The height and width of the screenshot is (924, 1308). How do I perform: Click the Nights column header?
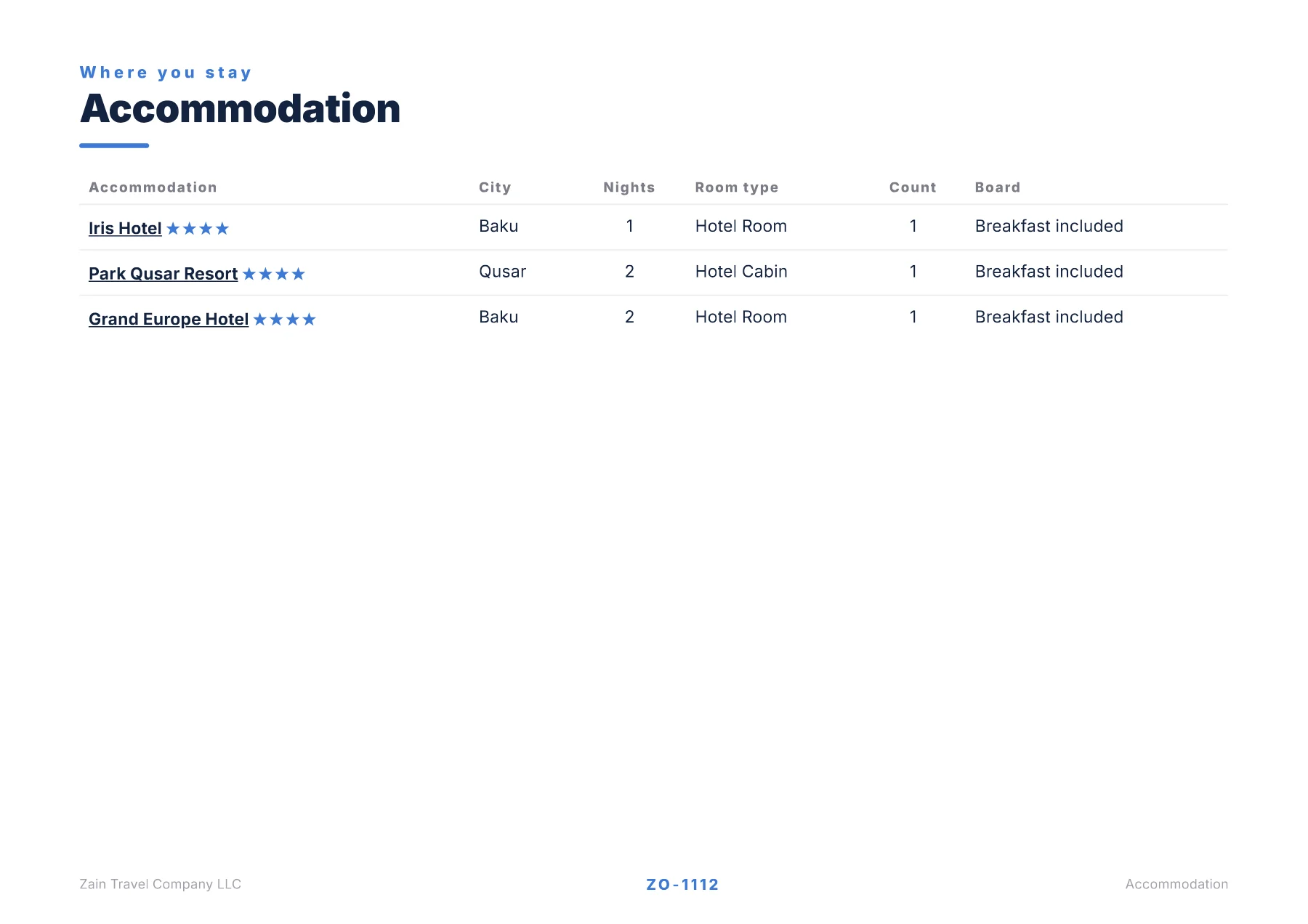tap(629, 187)
